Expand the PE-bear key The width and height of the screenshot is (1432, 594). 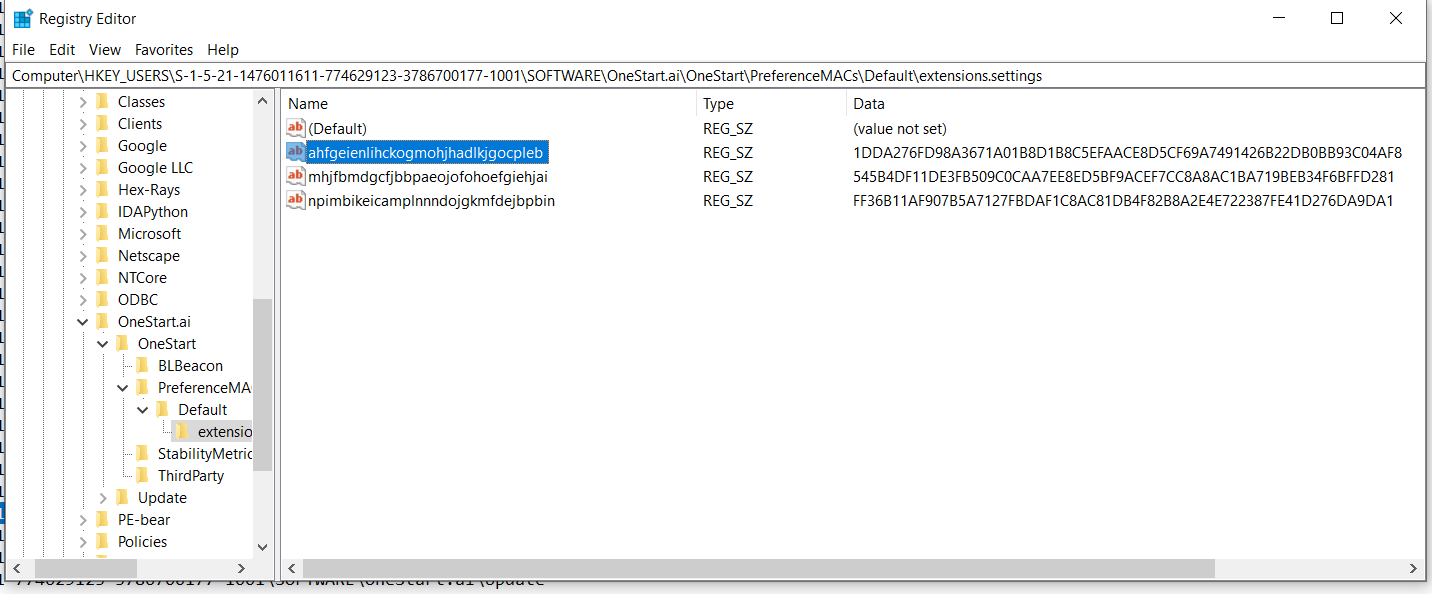pos(83,520)
